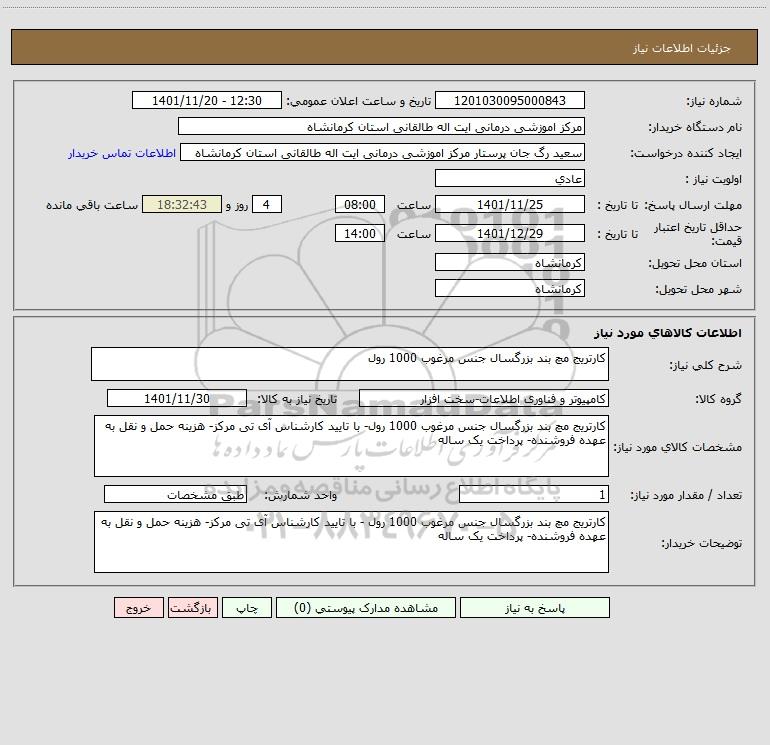
Task: Click the تاریخ و ساعت اعلان عمومی label
Action: [358, 101]
